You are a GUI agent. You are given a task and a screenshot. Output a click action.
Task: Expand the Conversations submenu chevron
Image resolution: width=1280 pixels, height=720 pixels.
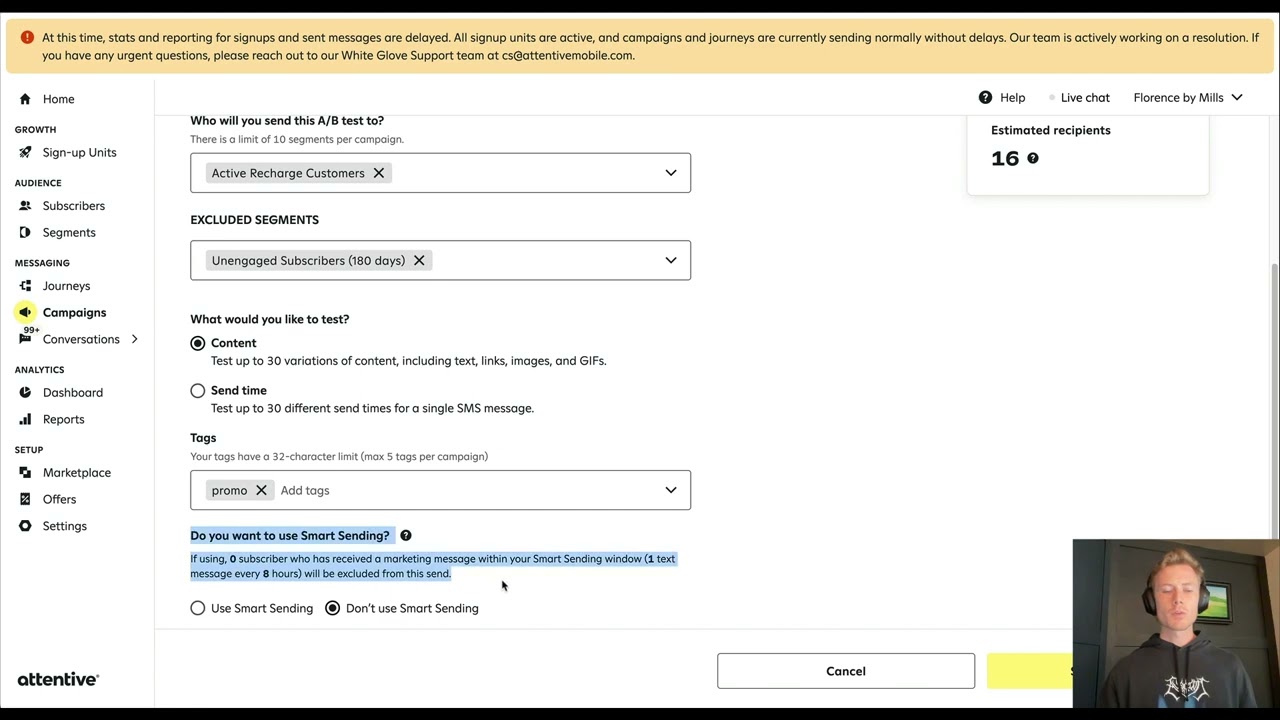134,339
